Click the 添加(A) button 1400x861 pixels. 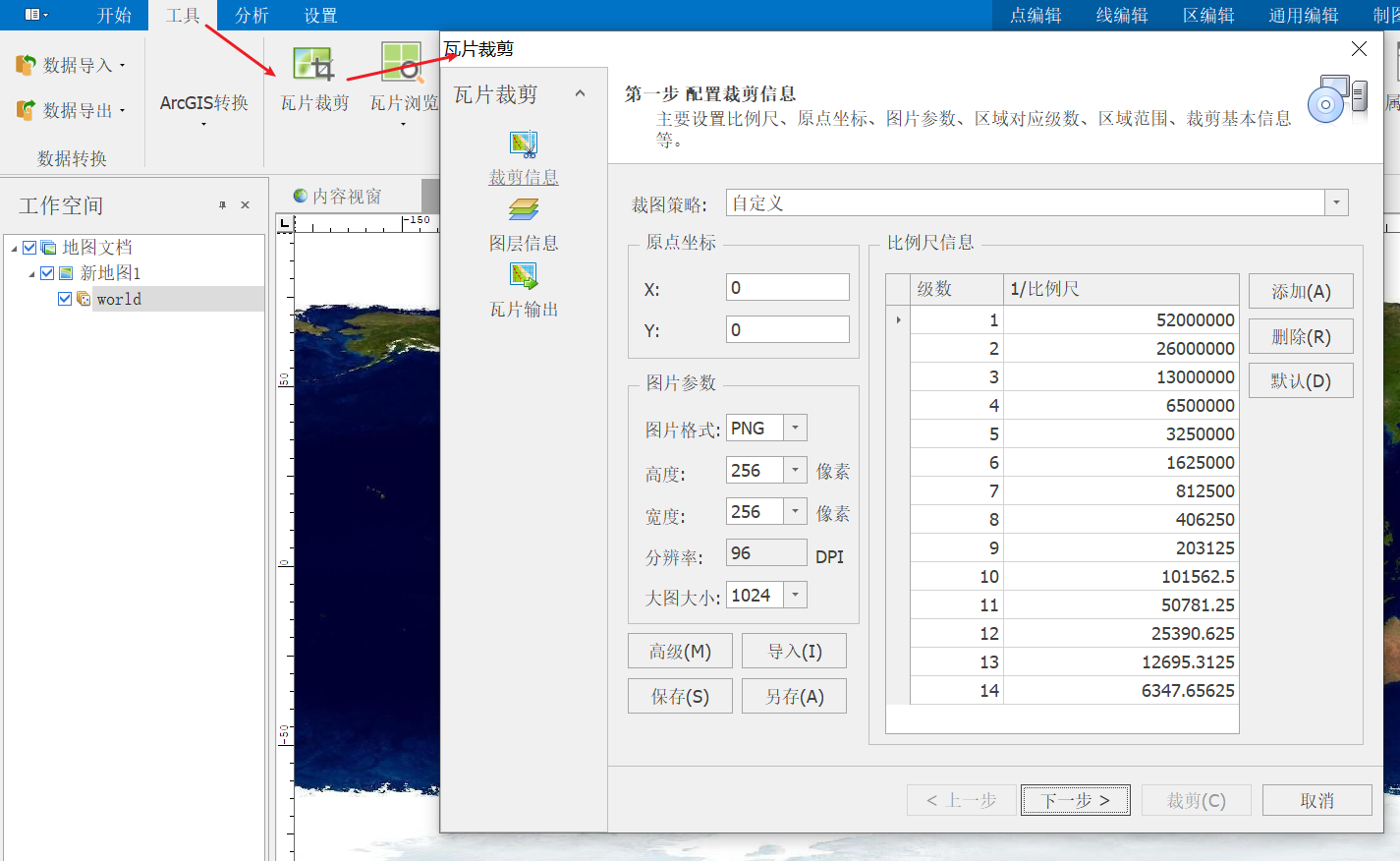point(1301,291)
